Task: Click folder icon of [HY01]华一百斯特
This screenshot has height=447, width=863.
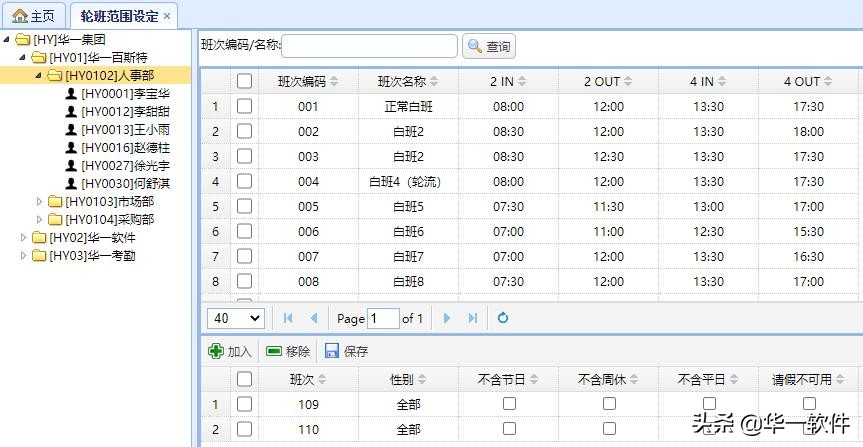Action: tap(39, 57)
